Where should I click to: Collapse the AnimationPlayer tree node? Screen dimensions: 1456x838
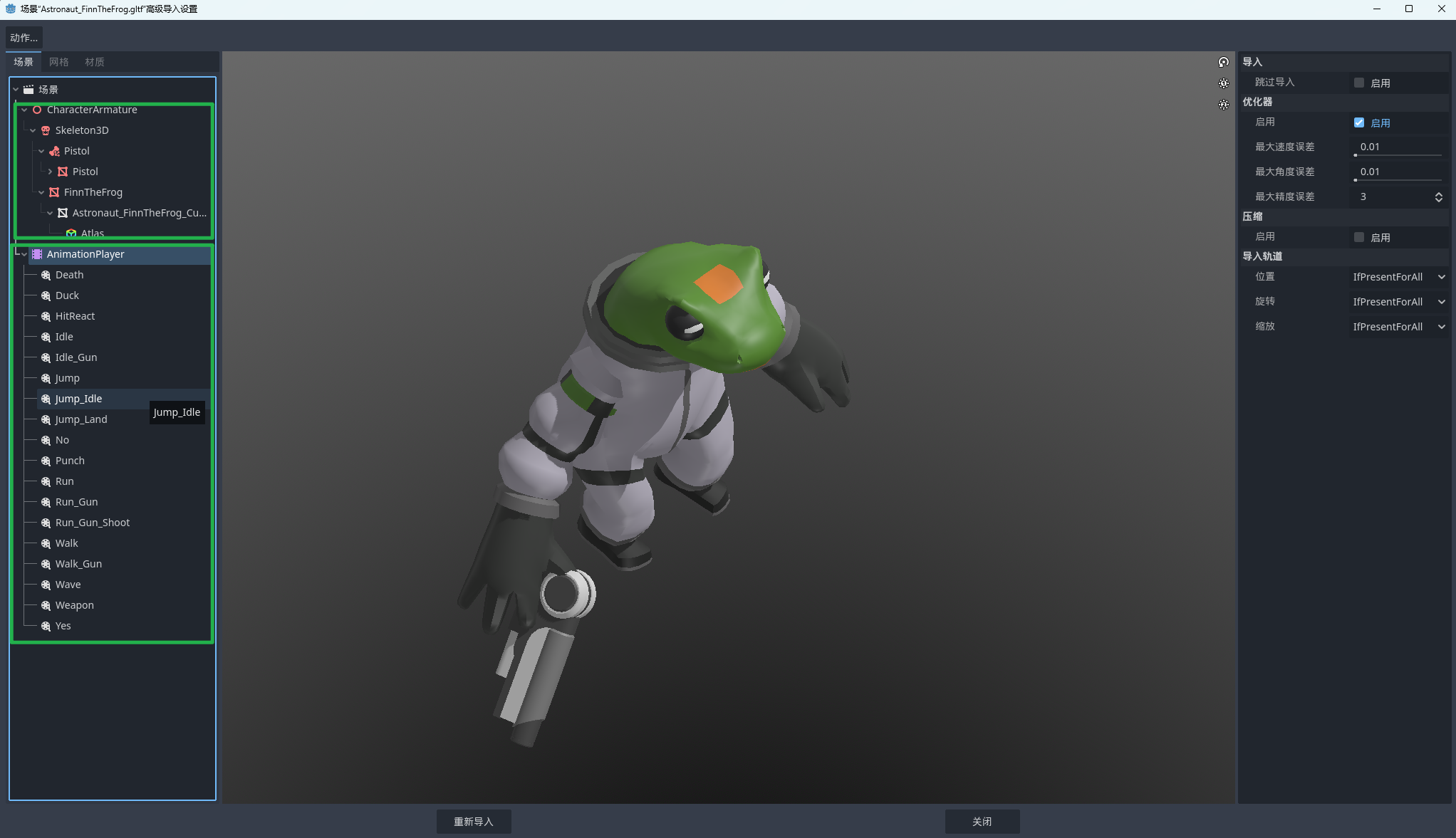tap(24, 254)
